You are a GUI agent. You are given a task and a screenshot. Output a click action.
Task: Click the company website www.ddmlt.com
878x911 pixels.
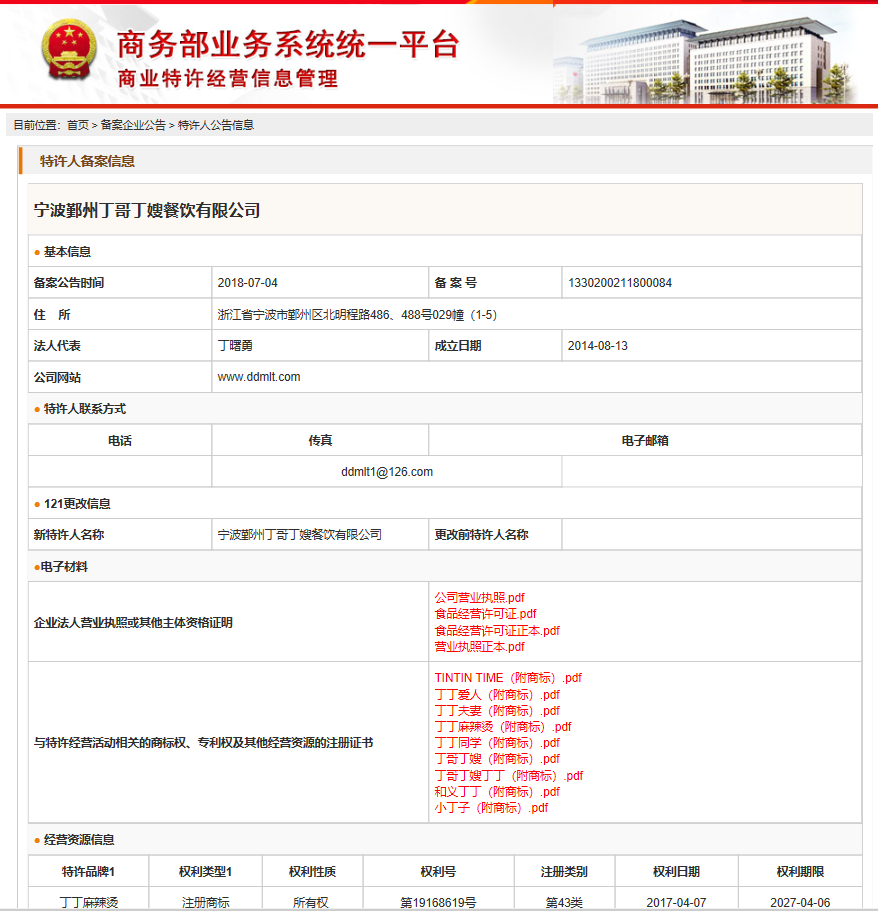(259, 377)
